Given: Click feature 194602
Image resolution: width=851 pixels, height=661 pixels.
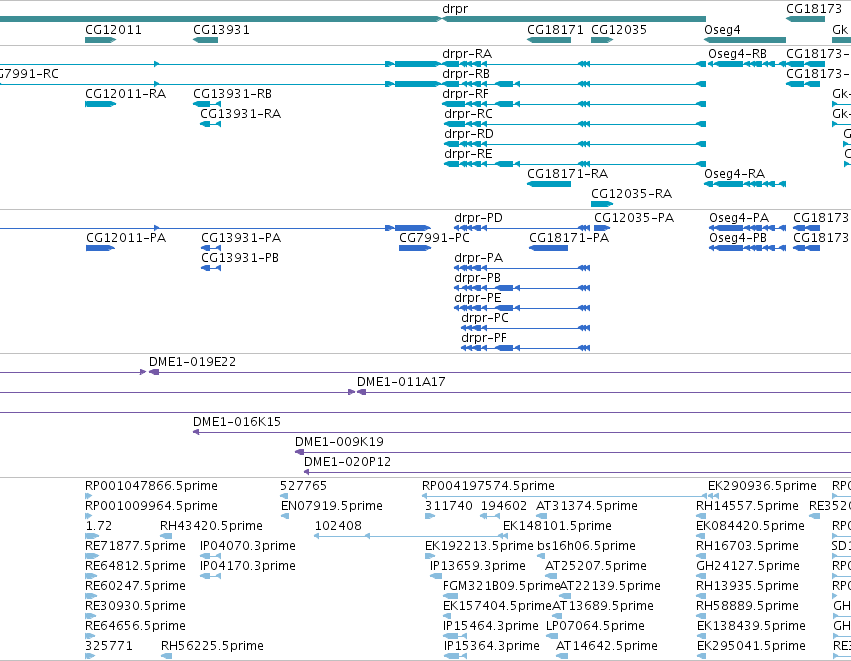Looking at the screenshot, I should [x=504, y=506].
